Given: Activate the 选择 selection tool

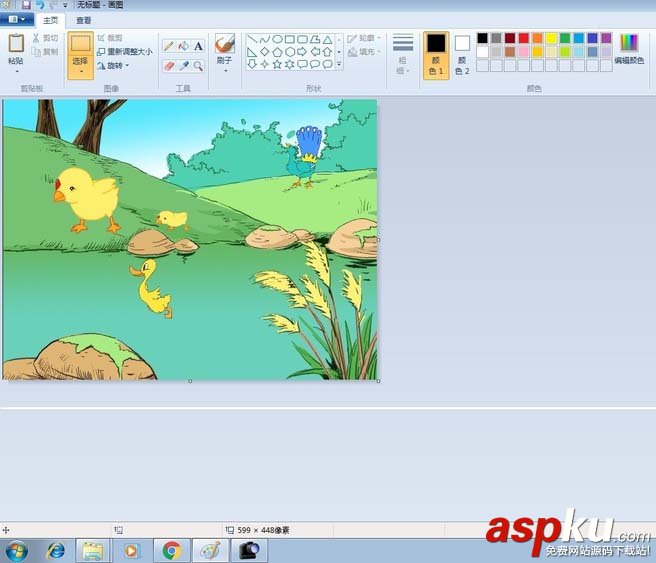Looking at the screenshot, I should 80,44.
